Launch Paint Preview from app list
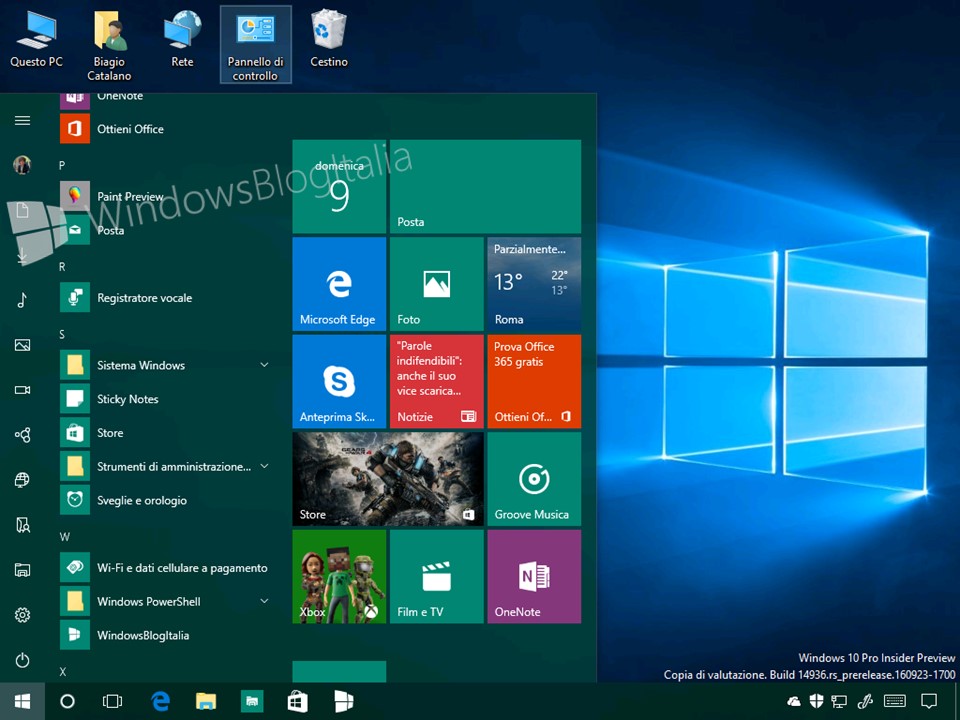 (165, 196)
